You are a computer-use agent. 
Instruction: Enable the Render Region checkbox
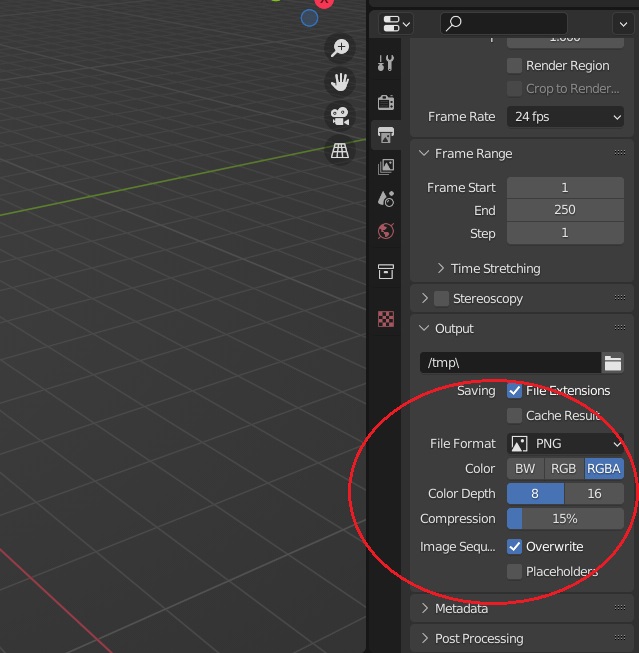pos(515,66)
